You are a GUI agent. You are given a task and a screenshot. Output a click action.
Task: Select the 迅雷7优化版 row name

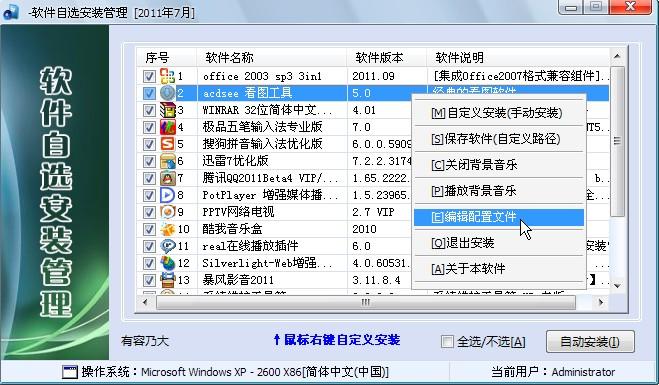(x=235, y=161)
